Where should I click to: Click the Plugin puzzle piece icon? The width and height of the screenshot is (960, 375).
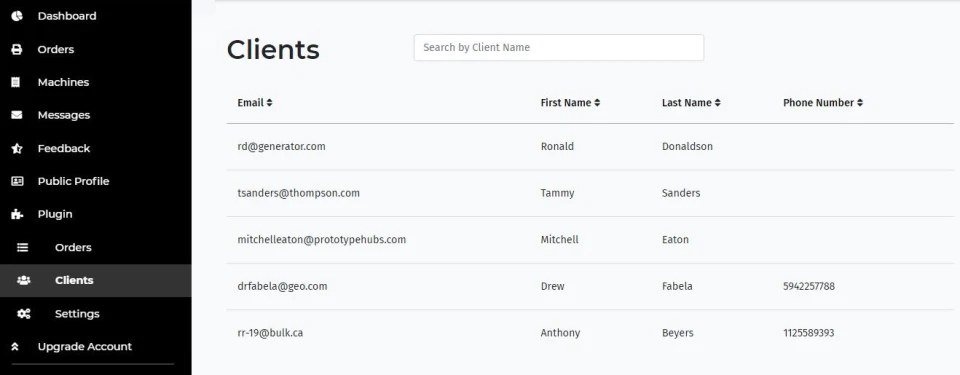point(17,214)
